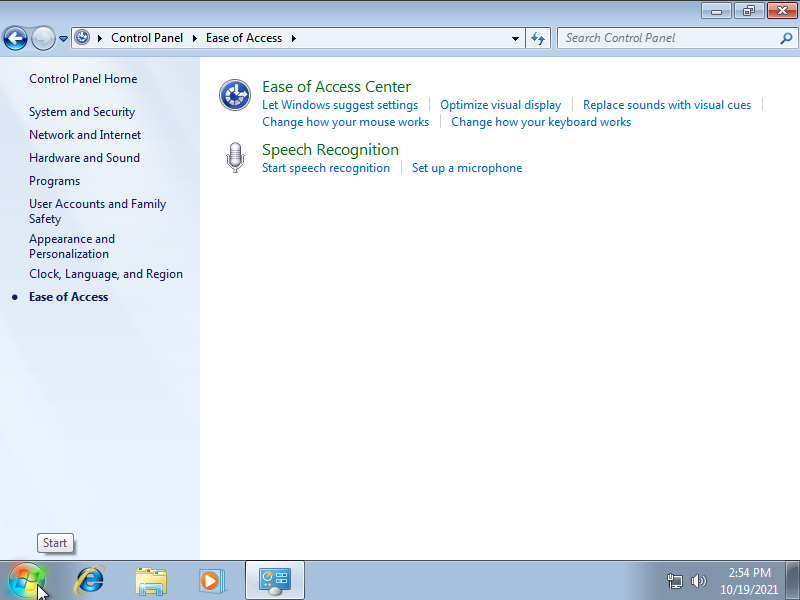Open System and Security category in sidebar
800x600 pixels.
pos(82,112)
